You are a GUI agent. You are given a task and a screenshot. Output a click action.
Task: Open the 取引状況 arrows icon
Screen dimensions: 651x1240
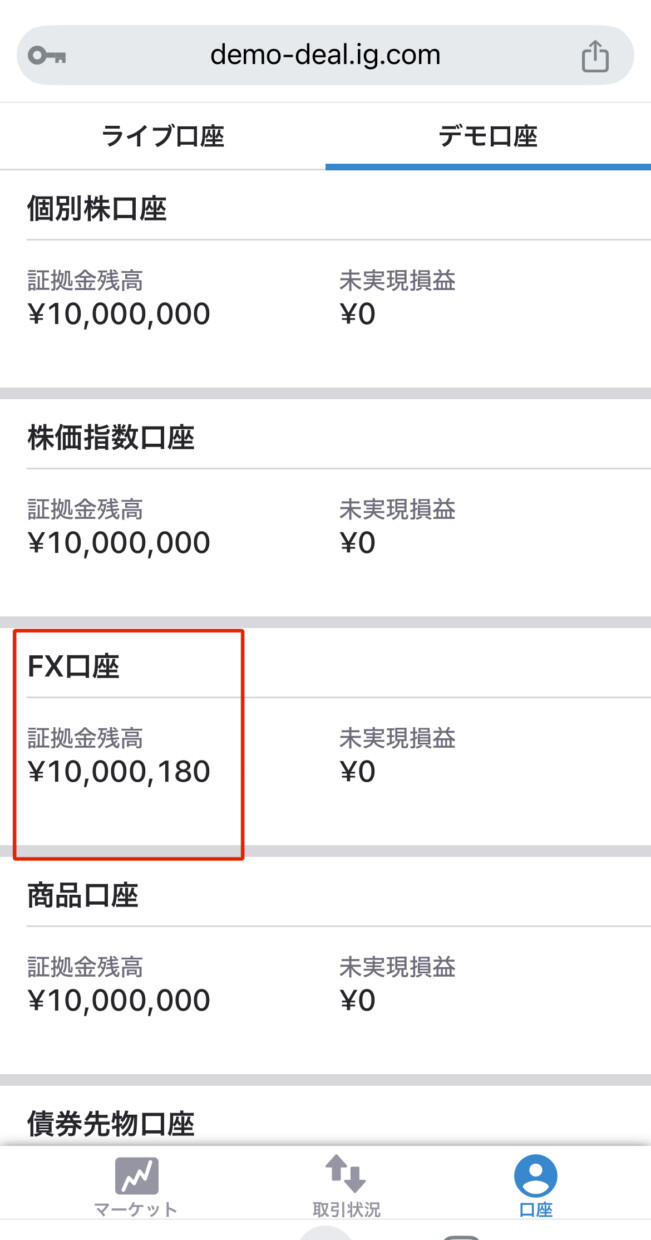pos(346,1175)
